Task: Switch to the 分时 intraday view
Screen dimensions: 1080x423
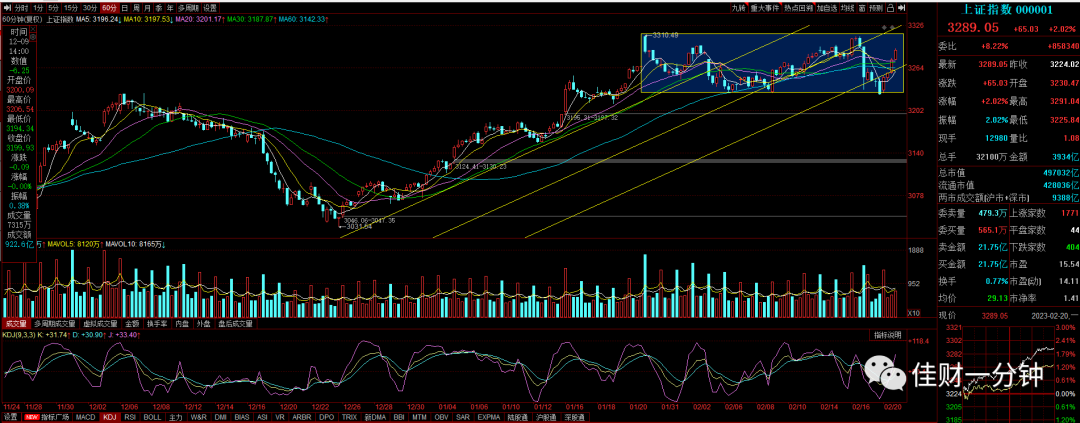Action: (21, 8)
